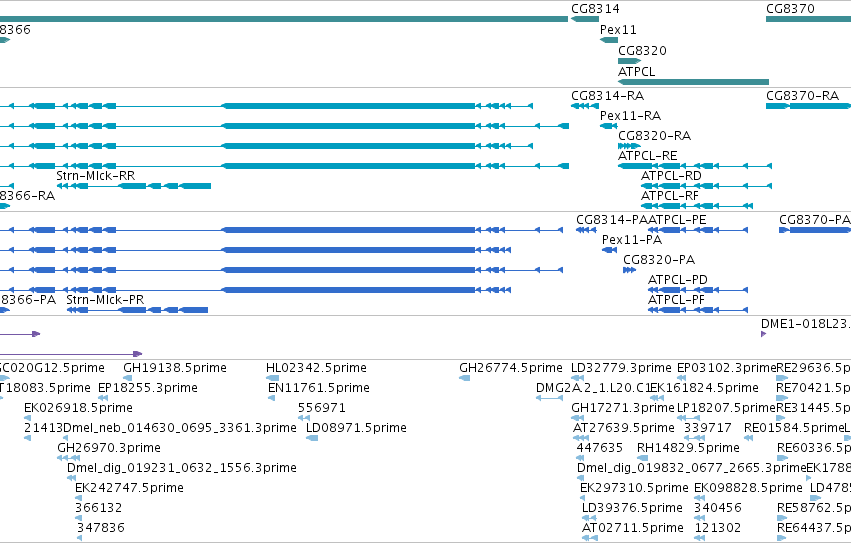Click the AT02711.5prime EST label
This screenshot has height=543, width=851.
(x=633, y=528)
